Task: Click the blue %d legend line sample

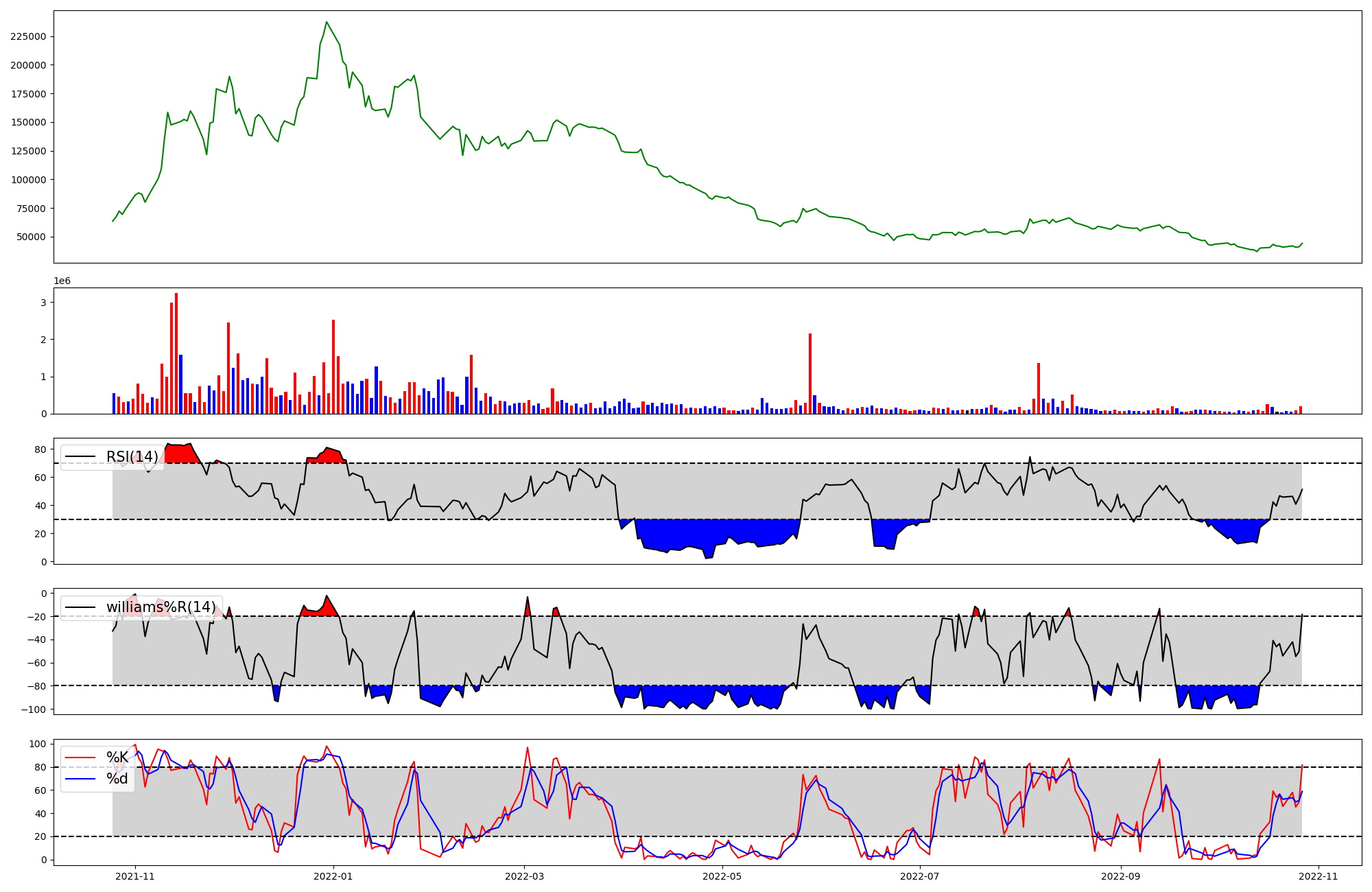Action: pos(80,779)
